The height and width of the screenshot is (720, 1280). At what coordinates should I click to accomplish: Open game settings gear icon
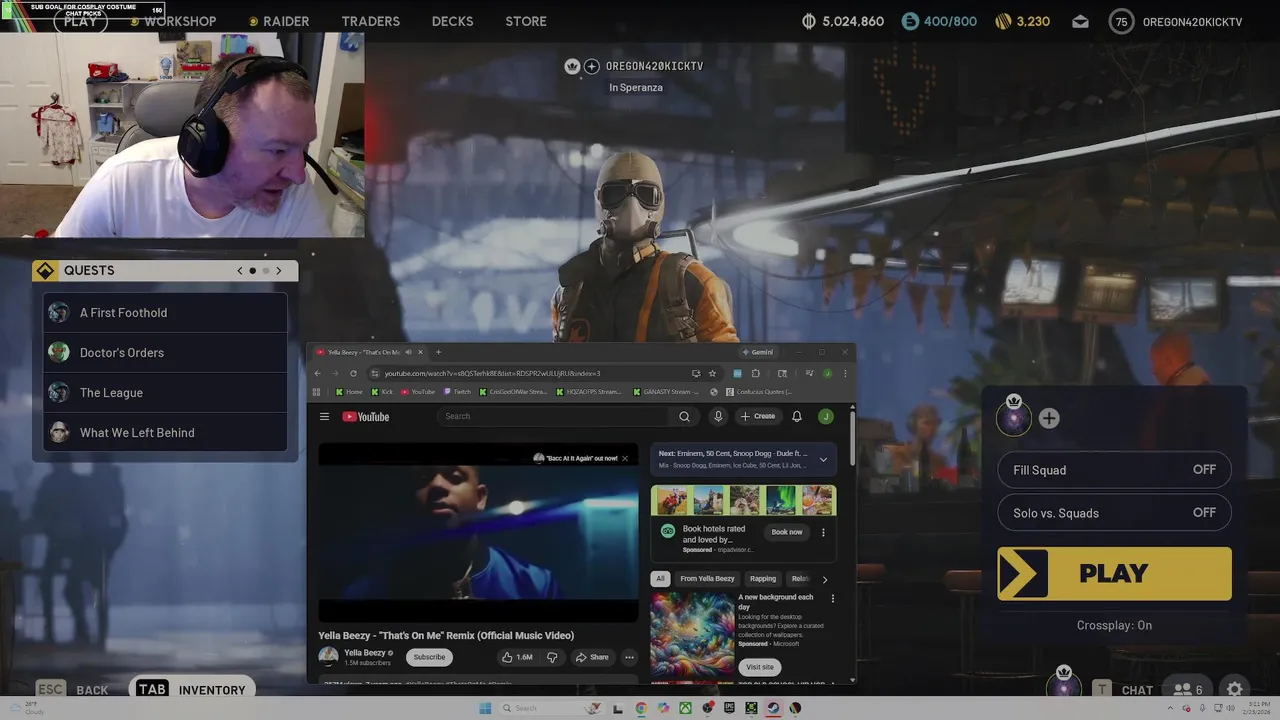(1235, 690)
